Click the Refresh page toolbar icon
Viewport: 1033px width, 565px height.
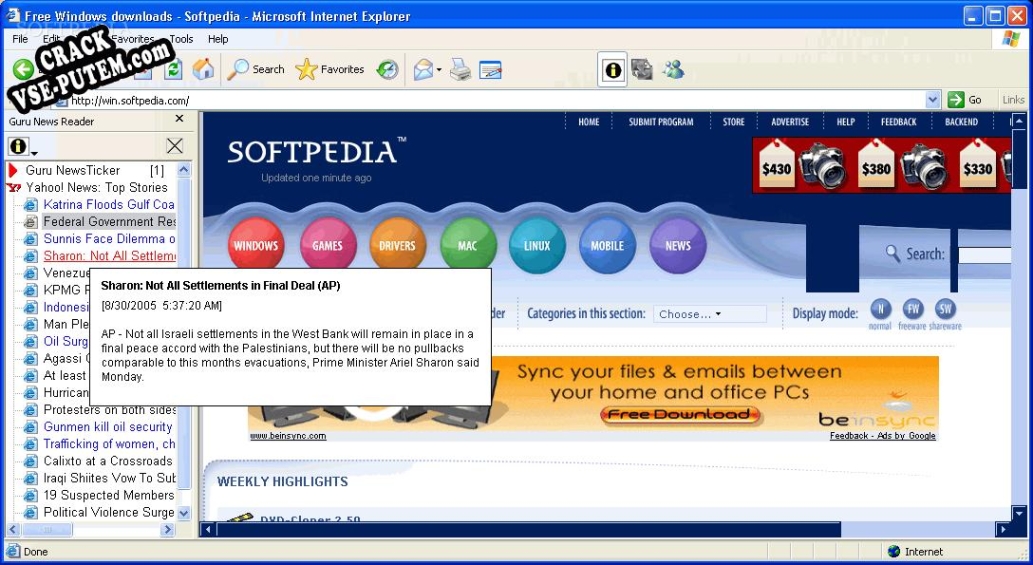[174, 69]
